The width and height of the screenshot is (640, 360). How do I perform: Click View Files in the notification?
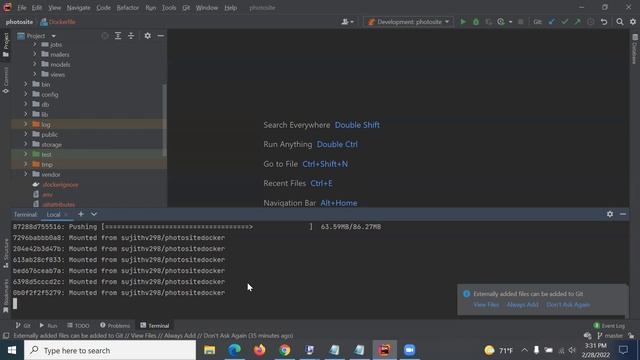point(486,305)
